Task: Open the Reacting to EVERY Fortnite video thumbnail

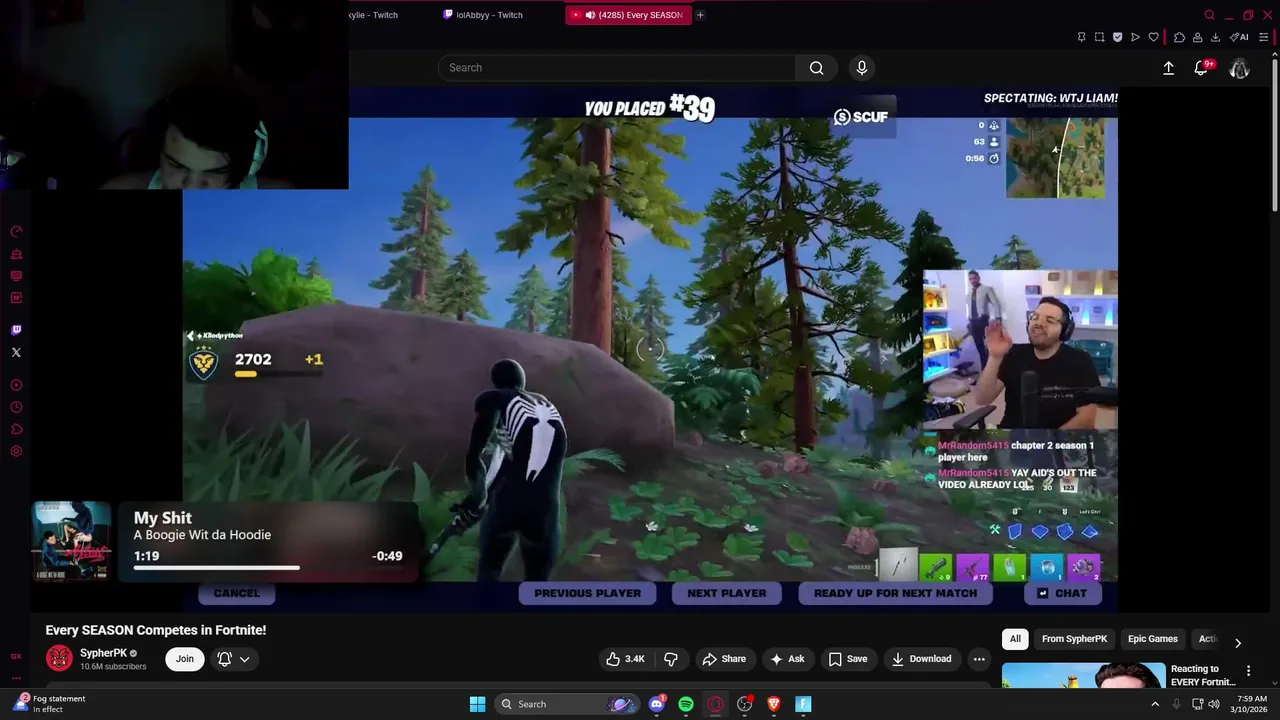Action: click(1083, 676)
